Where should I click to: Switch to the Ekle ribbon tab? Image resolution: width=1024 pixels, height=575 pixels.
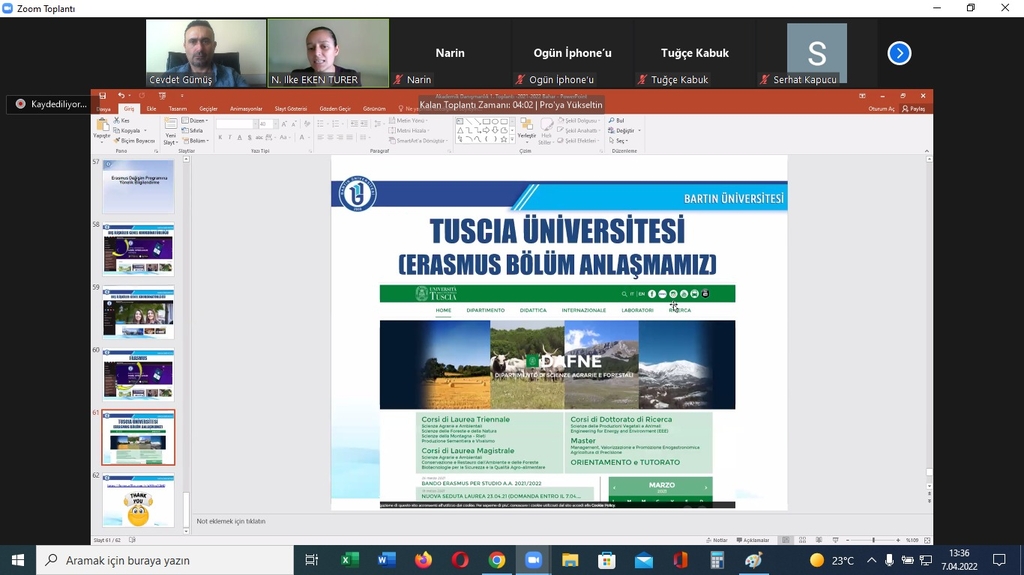point(152,108)
